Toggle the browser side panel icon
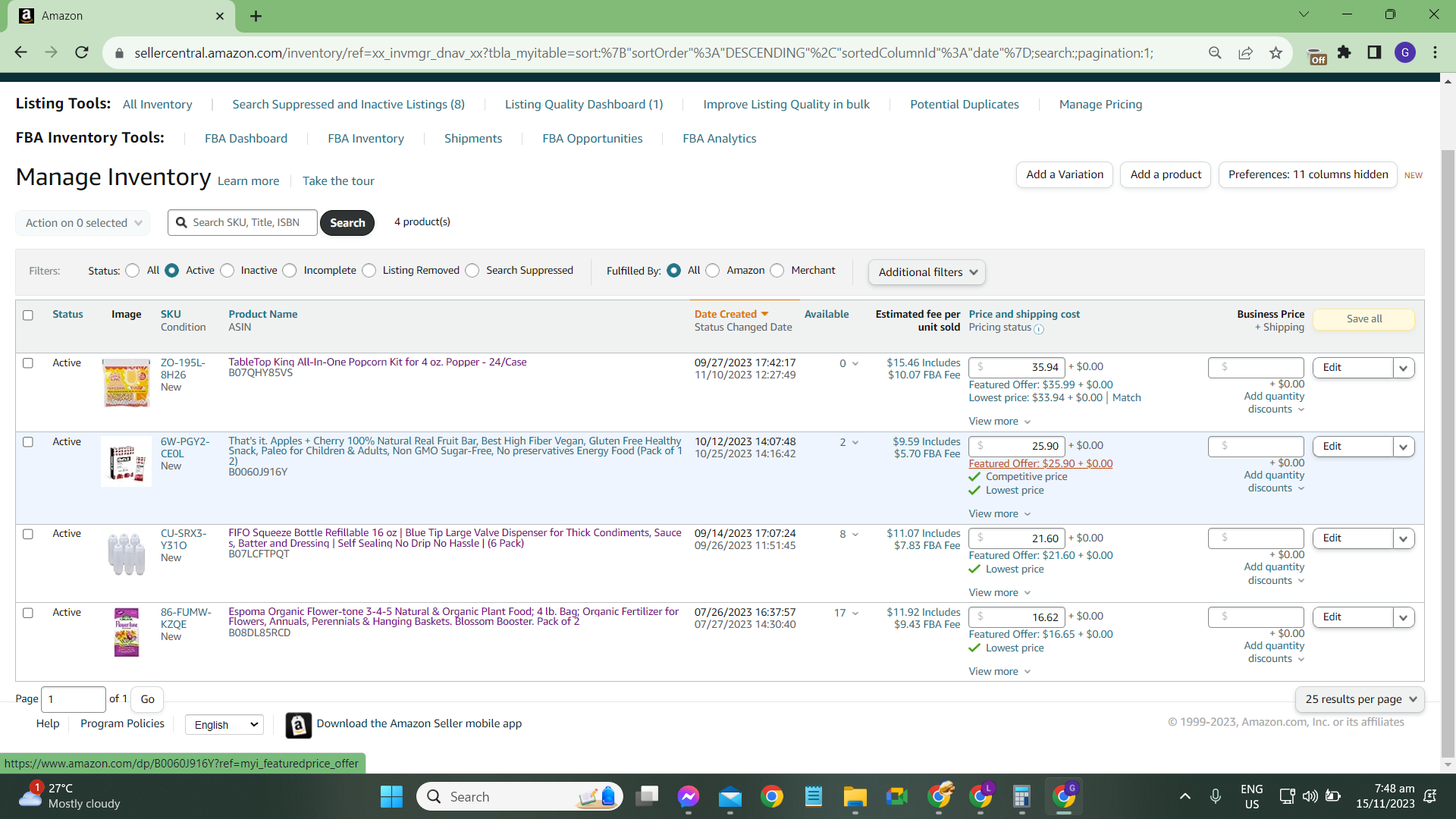Viewport: 1456px width, 819px height. click(x=1374, y=52)
